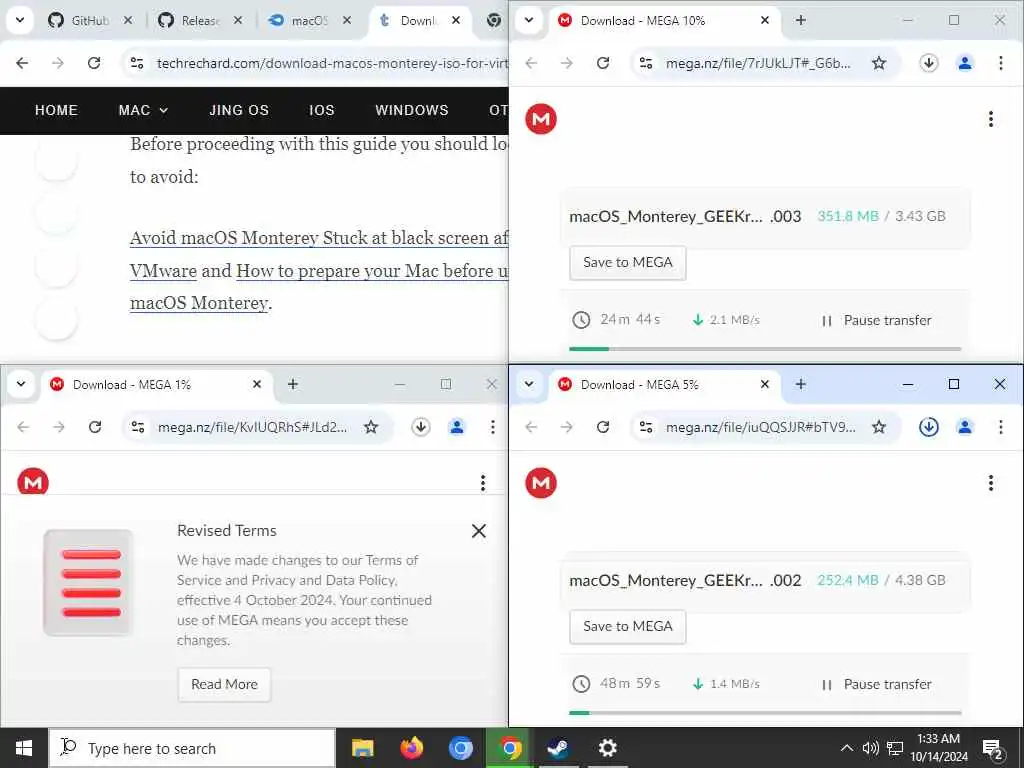Click Save to MEGA for the .003 file
Image resolution: width=1024 pixels, height=768 pixels.
pos(628,263)
